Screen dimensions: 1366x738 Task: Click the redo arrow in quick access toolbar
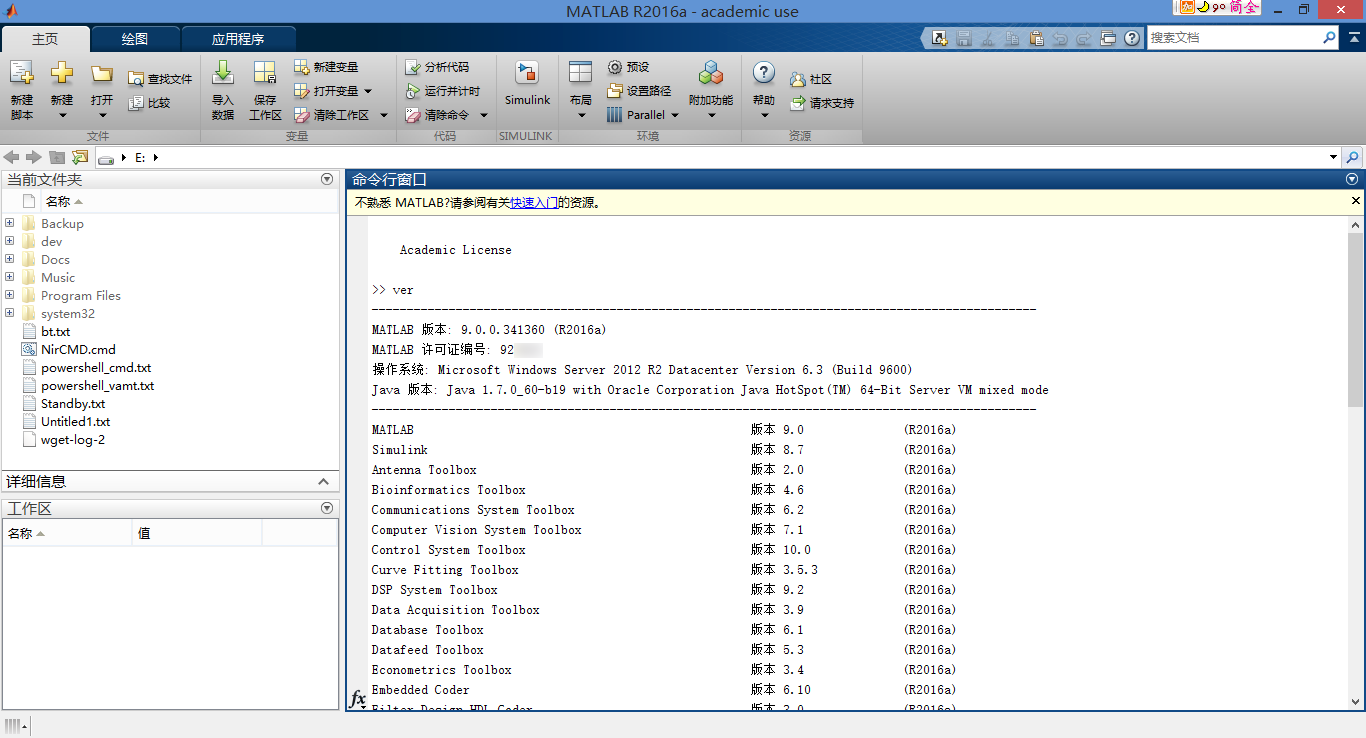pyautogui.click(x=1084, y=38)
